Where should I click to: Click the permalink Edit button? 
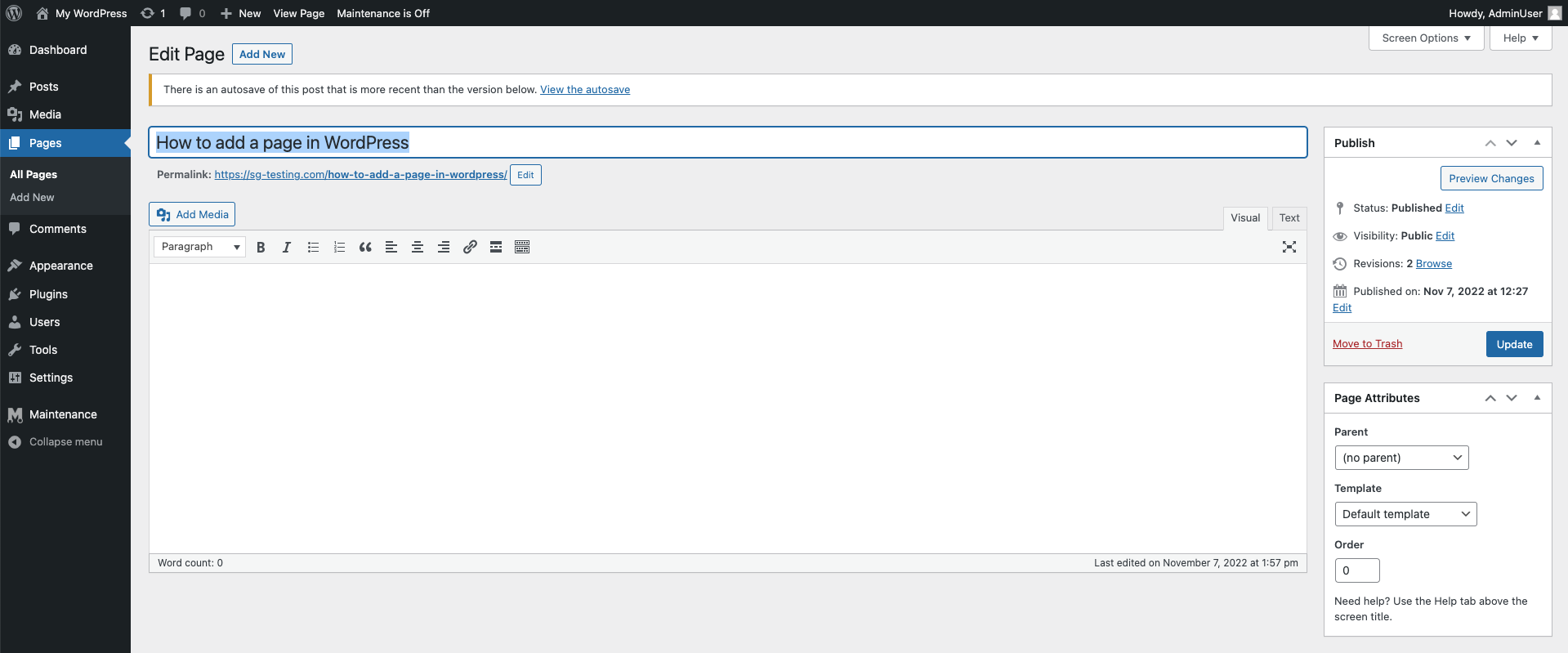point(525,175)
